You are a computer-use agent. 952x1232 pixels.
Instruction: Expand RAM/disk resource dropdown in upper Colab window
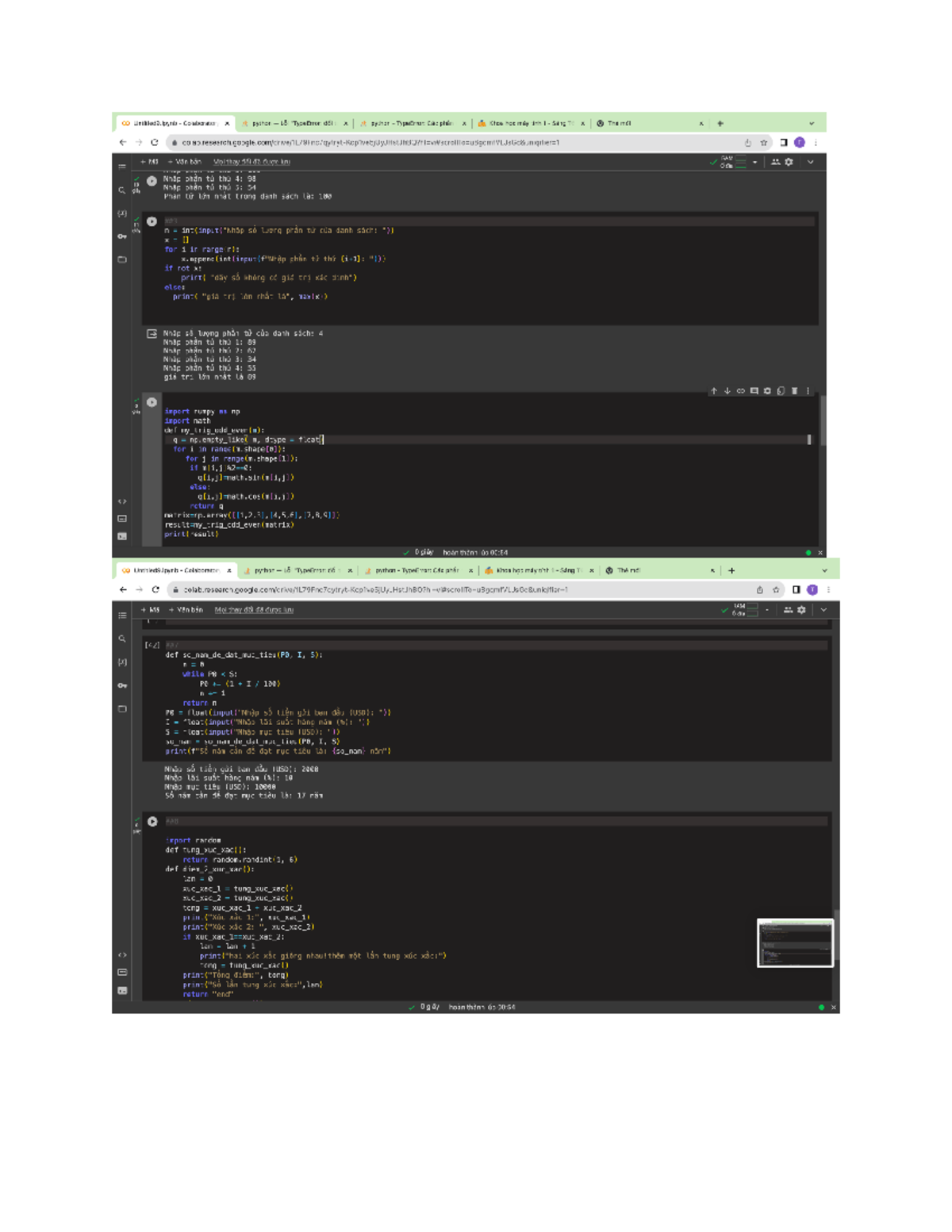point(754,162)
